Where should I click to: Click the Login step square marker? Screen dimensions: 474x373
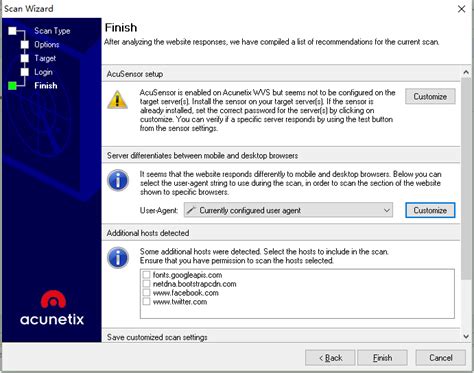tap(25, 72)
